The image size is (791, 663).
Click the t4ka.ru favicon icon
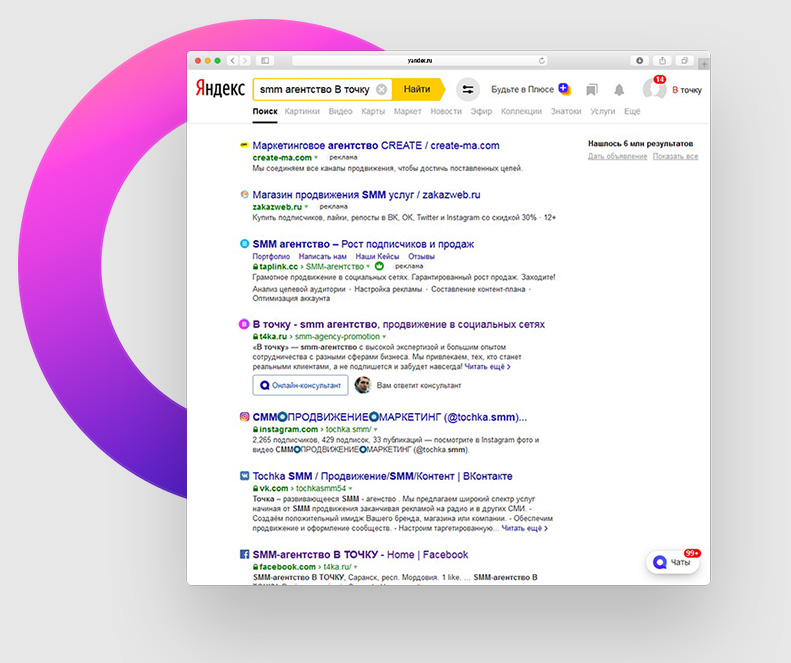tap(244, 324)
